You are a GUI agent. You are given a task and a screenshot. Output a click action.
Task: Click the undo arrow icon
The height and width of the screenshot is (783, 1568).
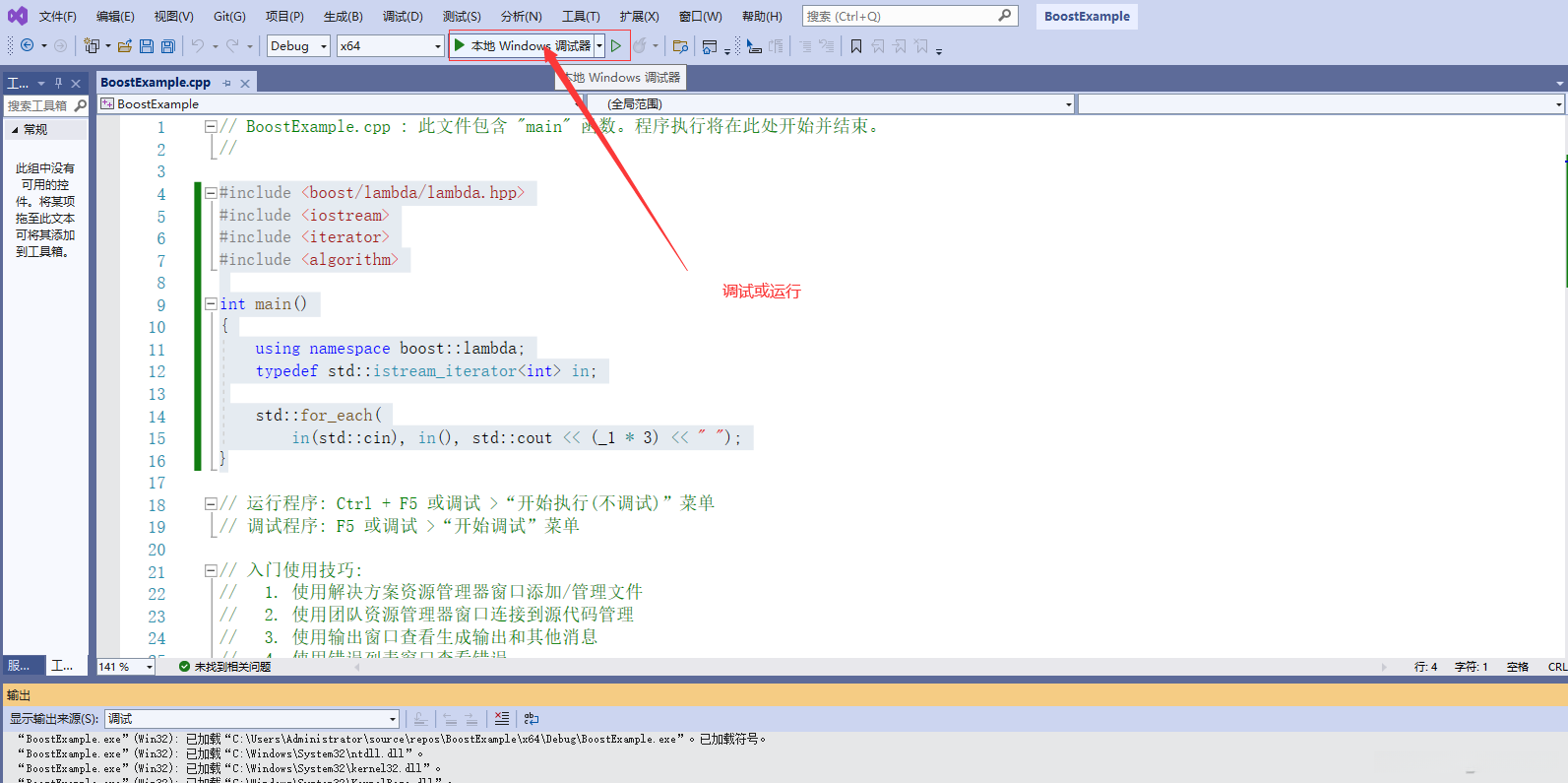[x=198, y=45]
